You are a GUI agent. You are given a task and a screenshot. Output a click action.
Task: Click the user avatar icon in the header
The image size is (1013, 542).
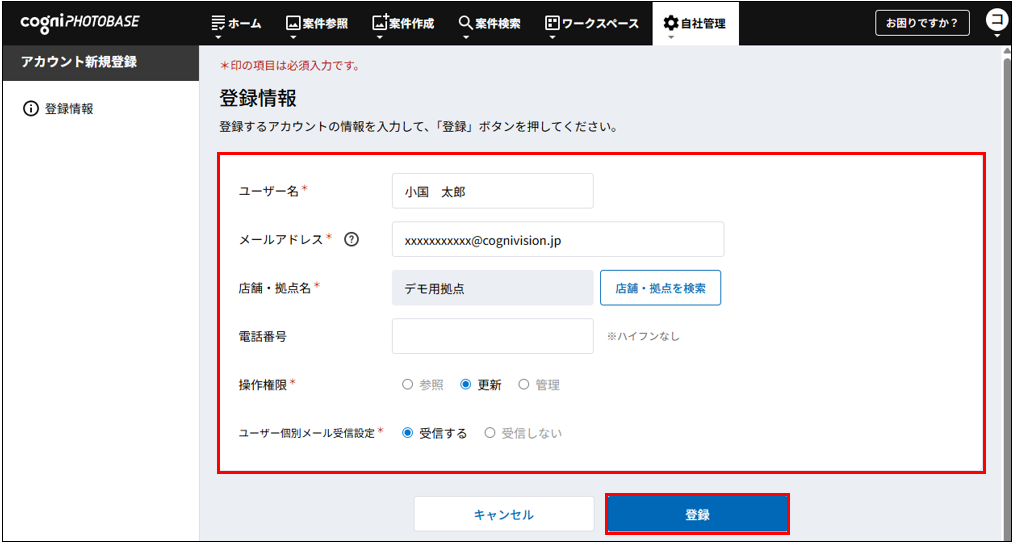click(996, 19)
